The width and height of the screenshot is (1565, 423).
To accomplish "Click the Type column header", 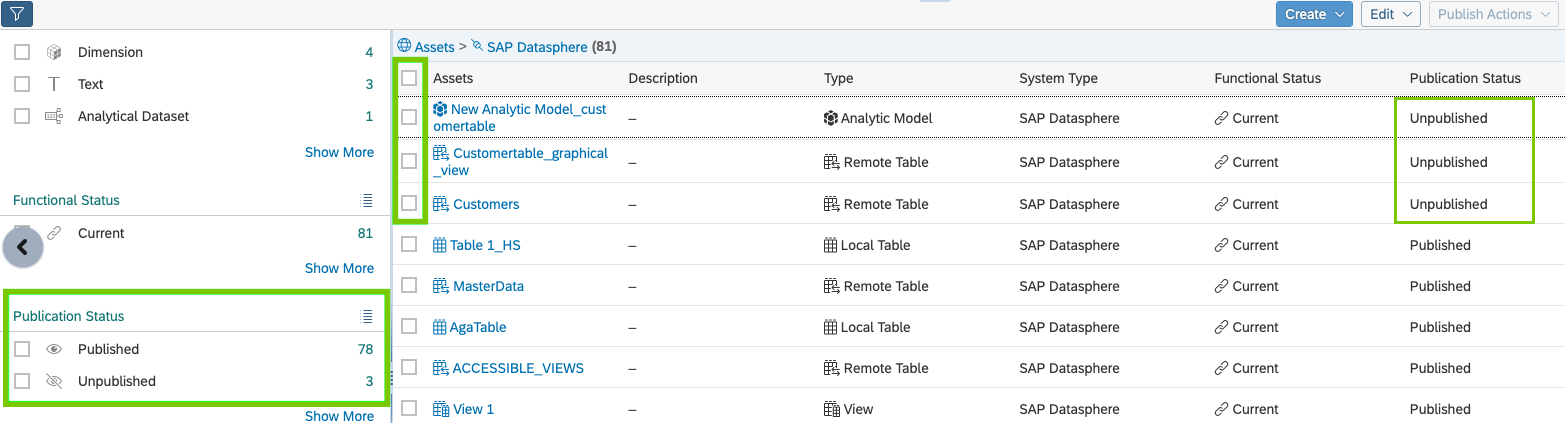I will (838, 78).
